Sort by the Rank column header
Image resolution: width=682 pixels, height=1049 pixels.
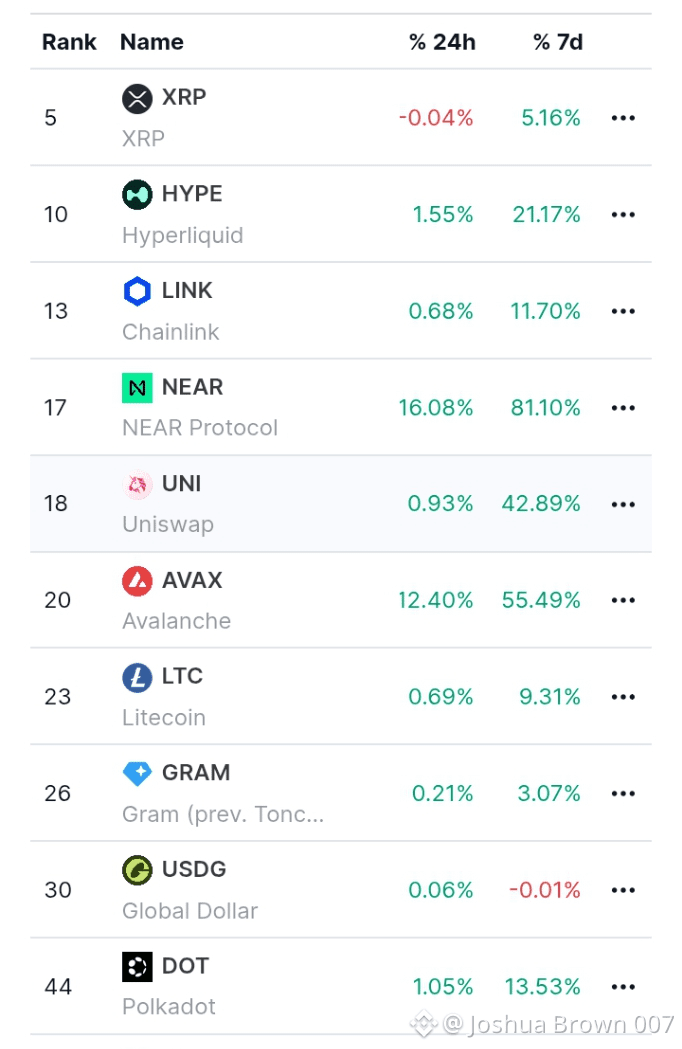coord(69,42)
